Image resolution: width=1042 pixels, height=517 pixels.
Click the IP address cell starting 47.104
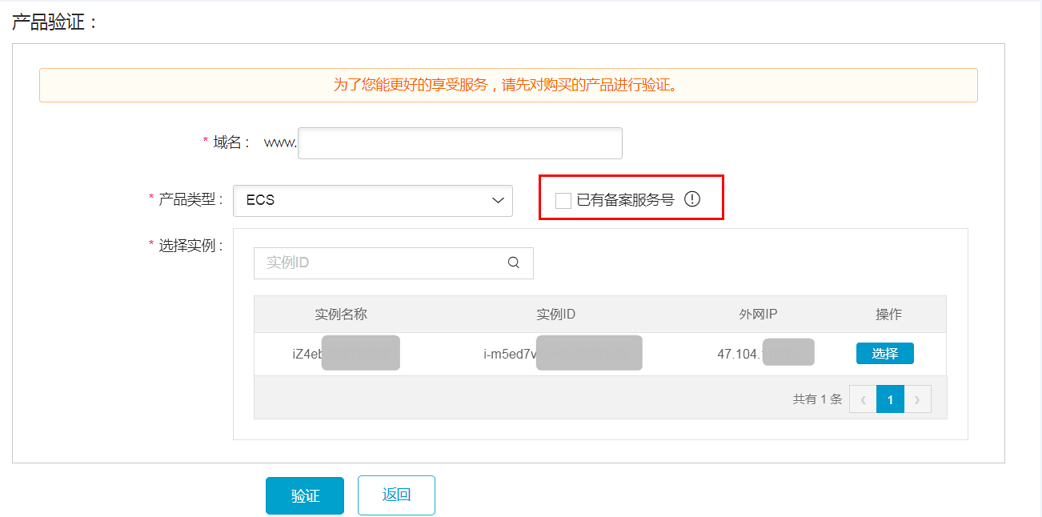765,353
